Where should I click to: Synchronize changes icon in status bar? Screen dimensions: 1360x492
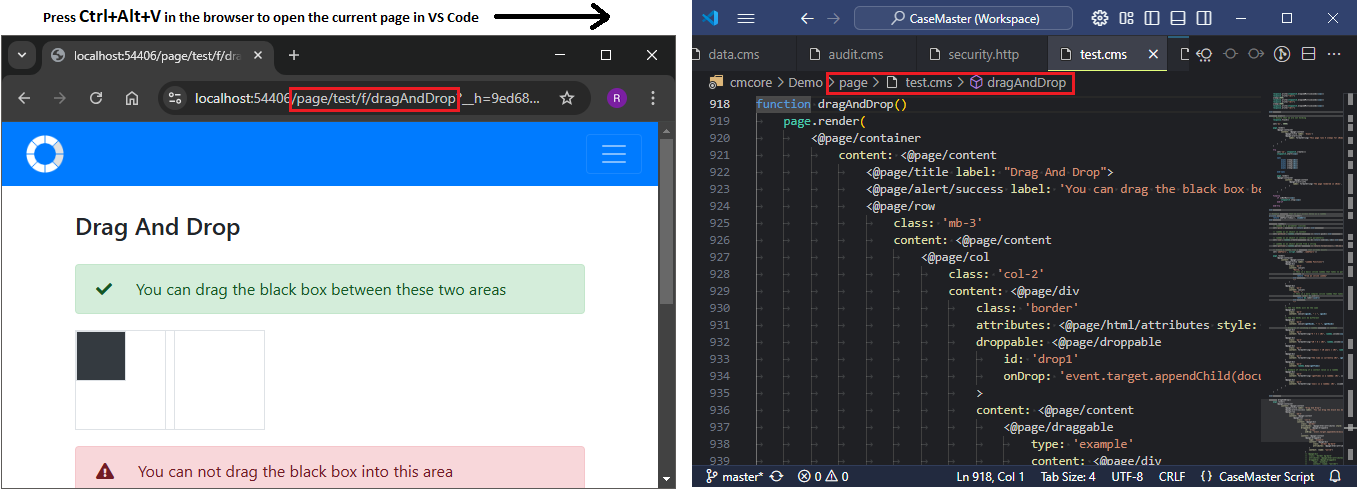(x=777, y=476)
